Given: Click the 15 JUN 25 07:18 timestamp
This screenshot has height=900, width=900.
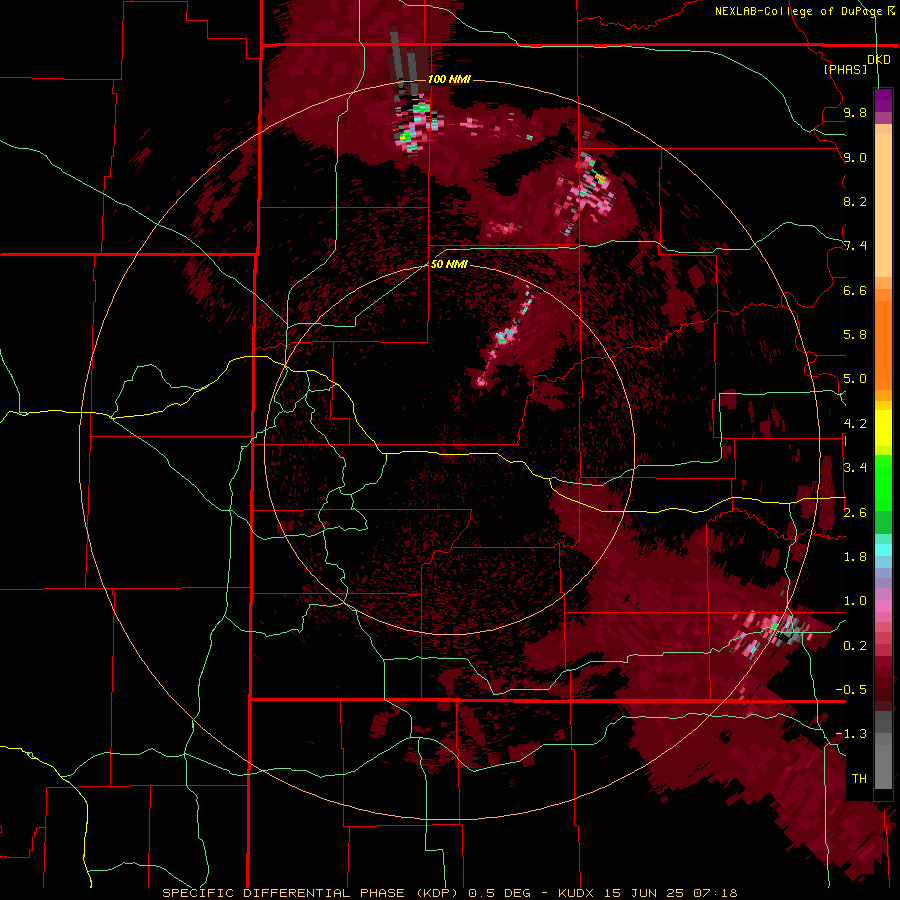Looking at the screenshot, I should [670, 893].
